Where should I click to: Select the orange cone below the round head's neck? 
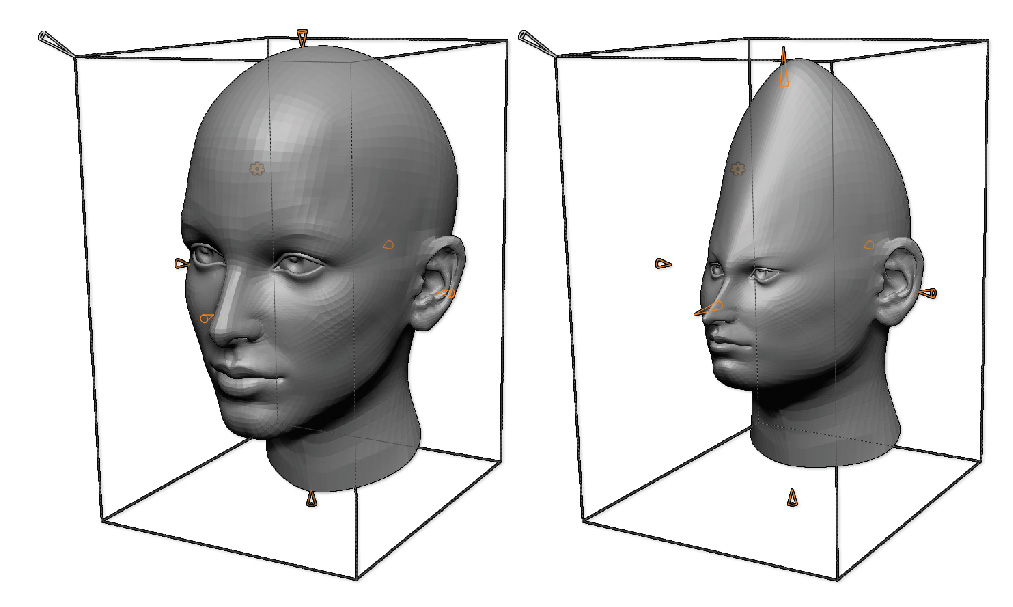tap(311, 499)
